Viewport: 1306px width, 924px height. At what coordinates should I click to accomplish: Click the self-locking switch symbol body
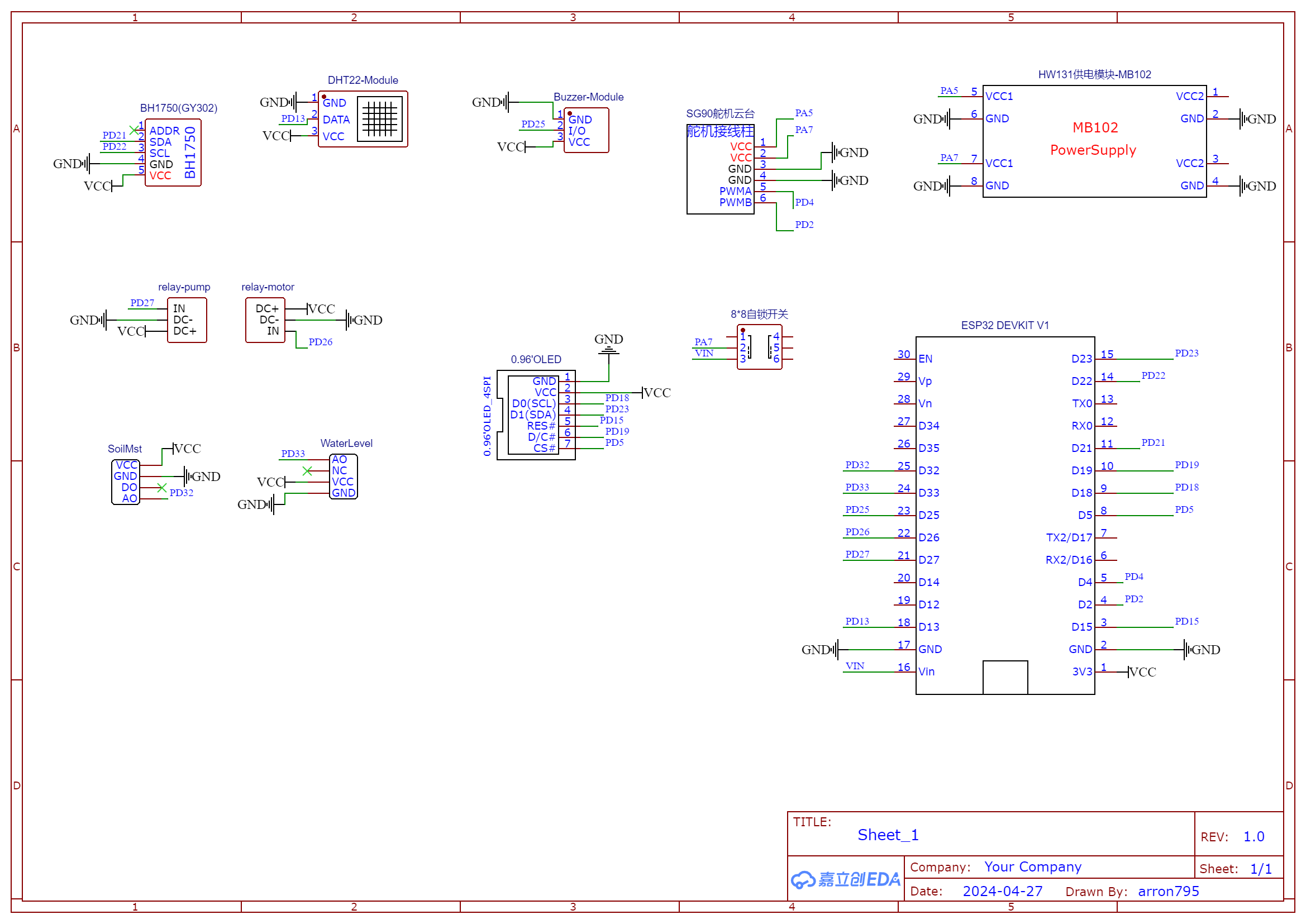click(759, 347)
